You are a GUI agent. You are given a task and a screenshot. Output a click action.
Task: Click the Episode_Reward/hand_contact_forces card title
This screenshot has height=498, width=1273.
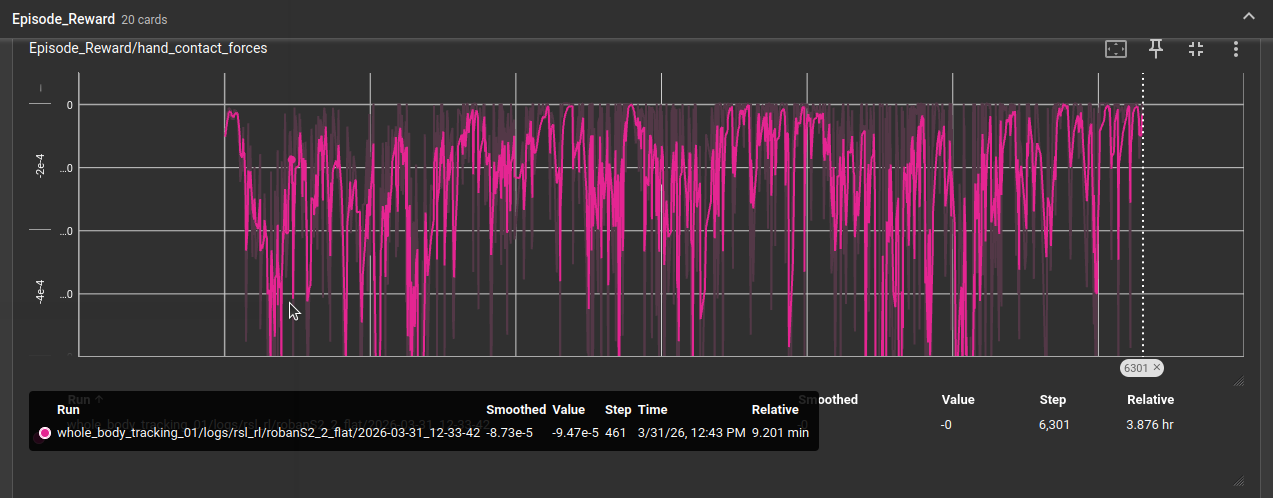pyautogui.click(x=148, y=48)
